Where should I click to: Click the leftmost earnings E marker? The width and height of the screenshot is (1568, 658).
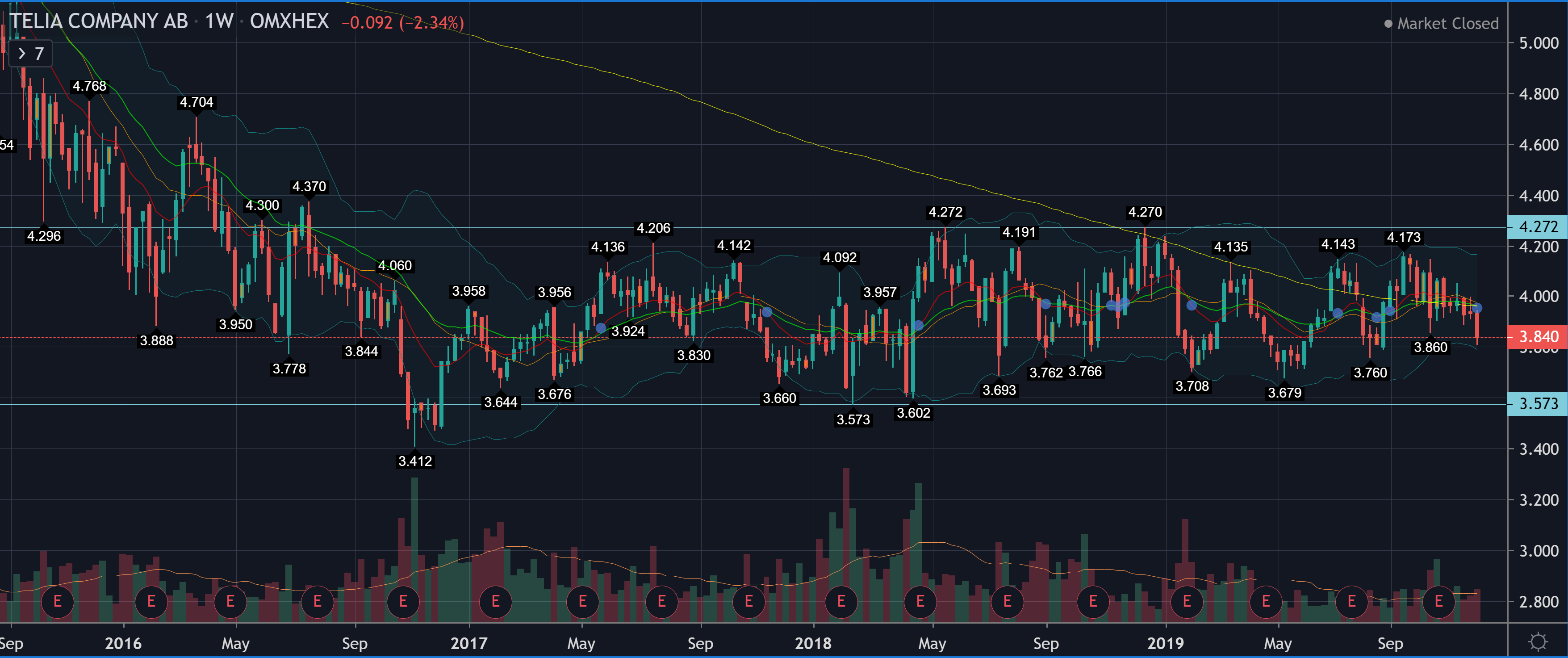click(x=57, y=601)
